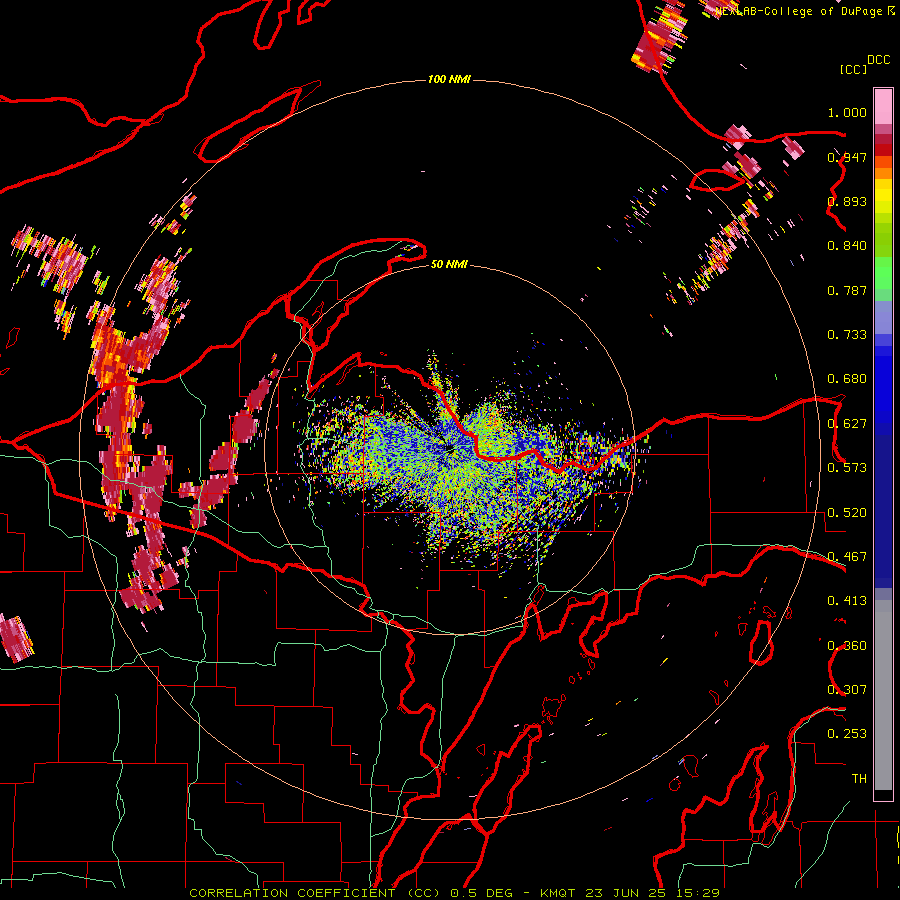Click the 0.787 scale value
Viewport: 900px width, 900px height.
click(847, 290)
